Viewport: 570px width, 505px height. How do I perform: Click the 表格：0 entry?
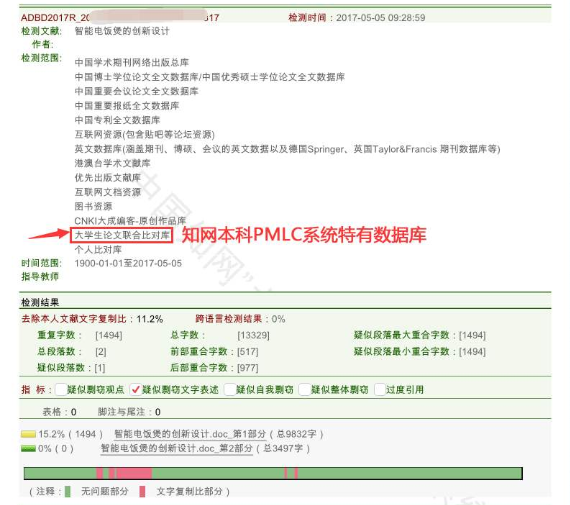[59, 412]
